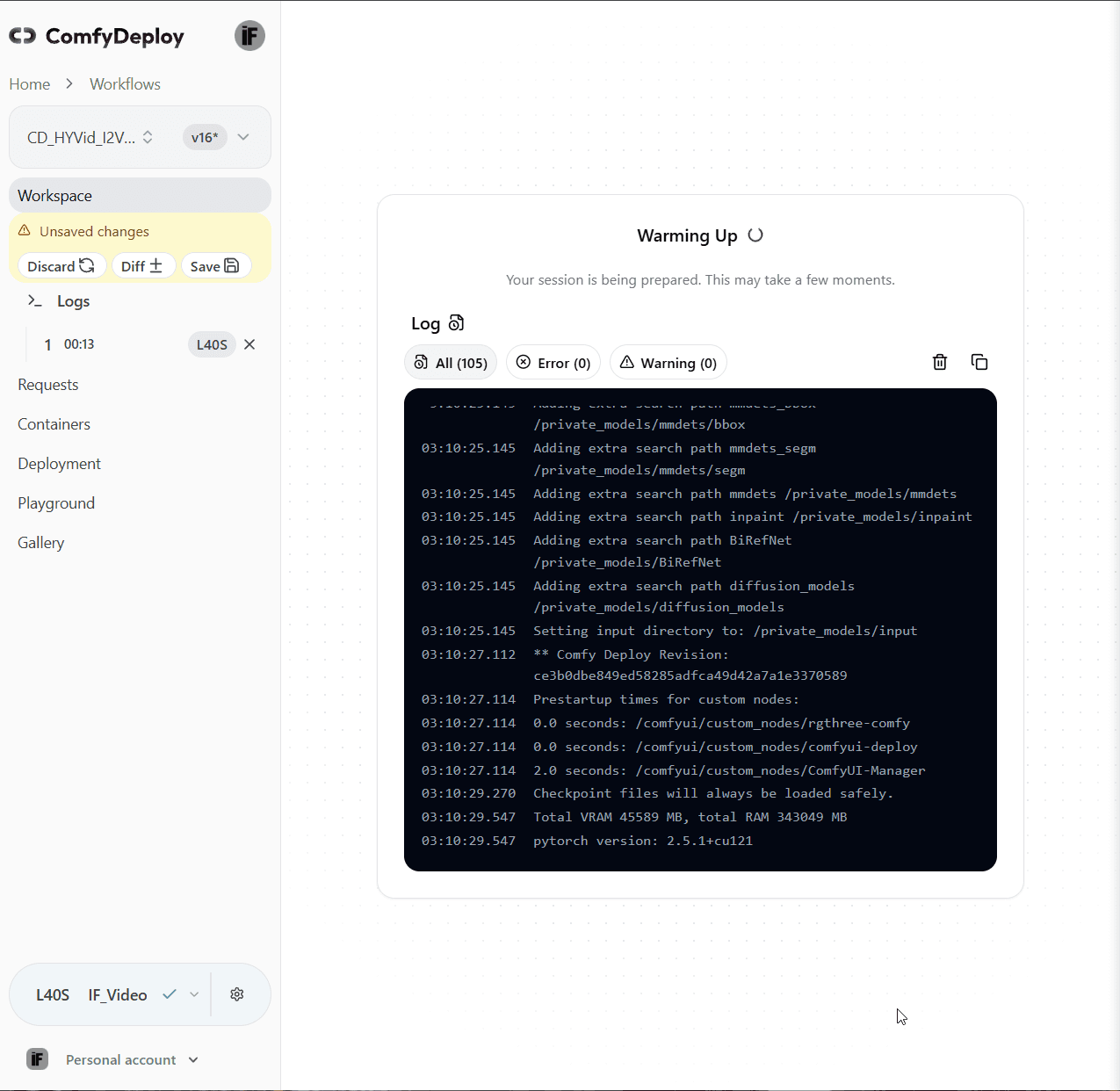Open the v16* version dropdown

coord(218,137)
